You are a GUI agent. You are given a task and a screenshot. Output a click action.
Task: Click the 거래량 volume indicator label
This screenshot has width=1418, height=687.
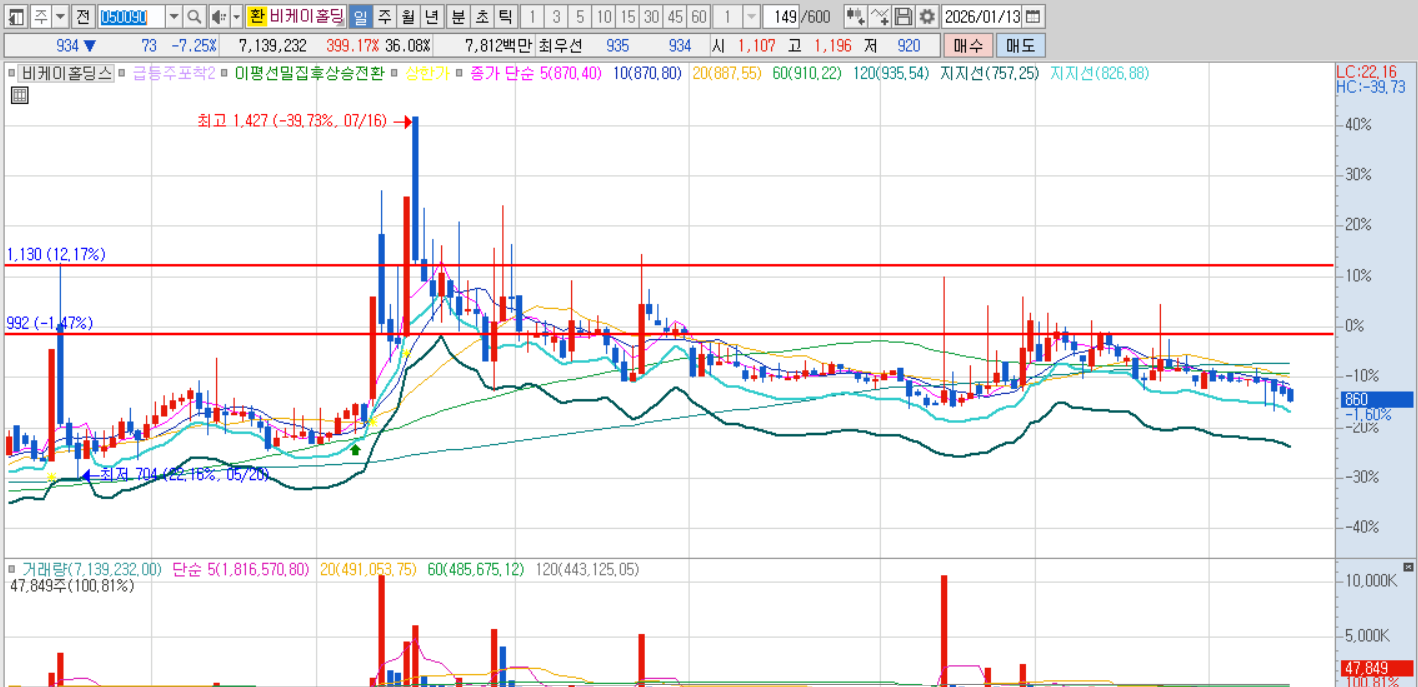[92, 569]
